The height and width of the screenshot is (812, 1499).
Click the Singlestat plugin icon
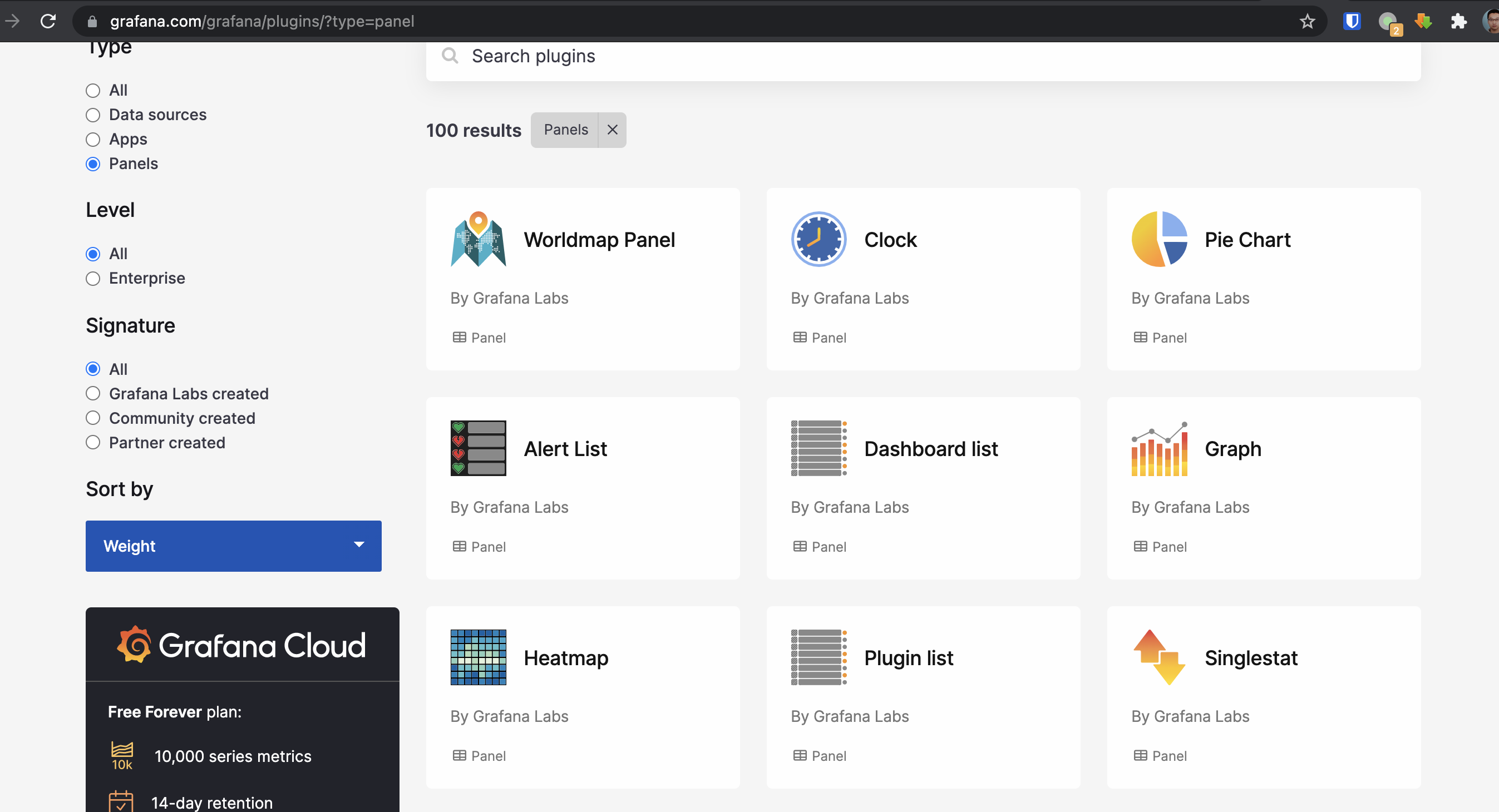point(1158,657)
